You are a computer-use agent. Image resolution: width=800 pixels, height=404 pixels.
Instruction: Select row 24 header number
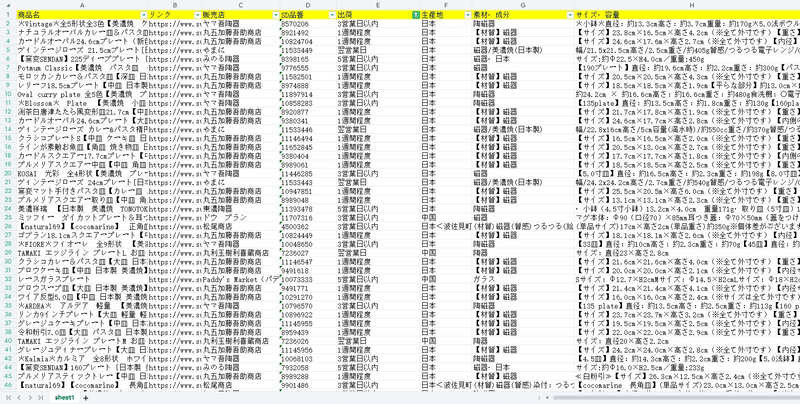pyautogui.click(x=8, y=209)
